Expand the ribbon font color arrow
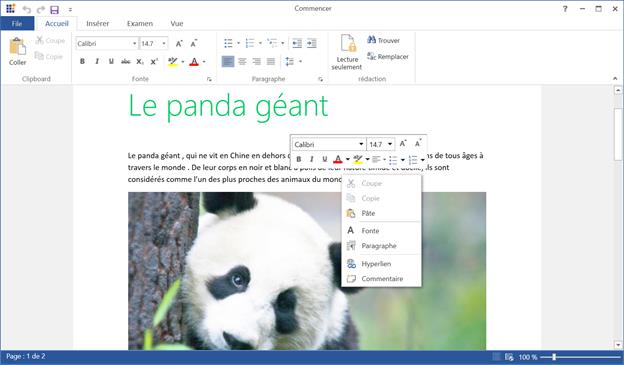 pos(204,62)
